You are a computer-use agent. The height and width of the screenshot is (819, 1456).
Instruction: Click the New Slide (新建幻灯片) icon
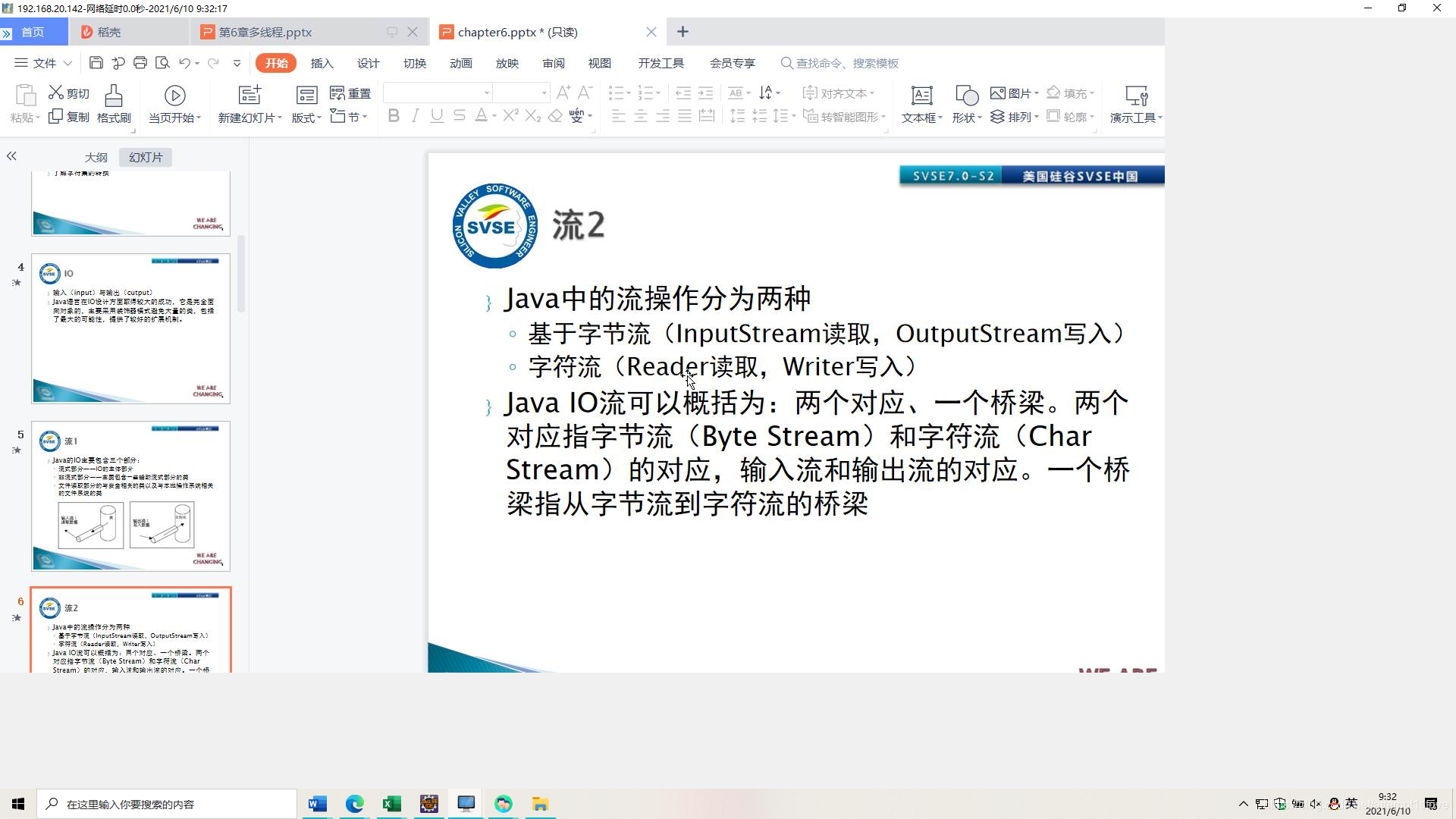[249, 95]
